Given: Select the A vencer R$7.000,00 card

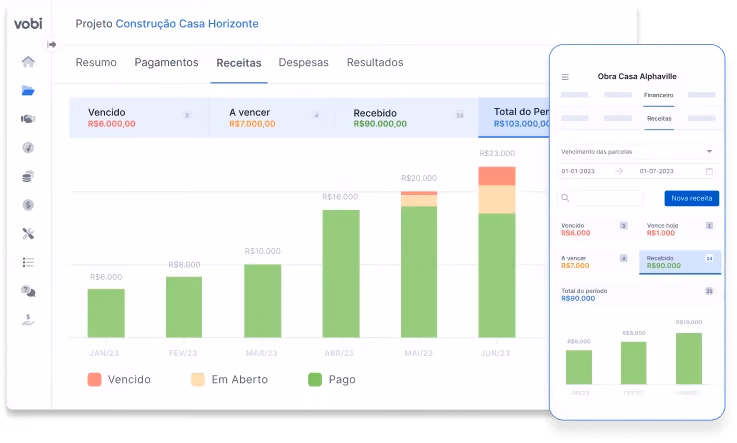Looking at the screenshot, I should click(x=273, y=117).
